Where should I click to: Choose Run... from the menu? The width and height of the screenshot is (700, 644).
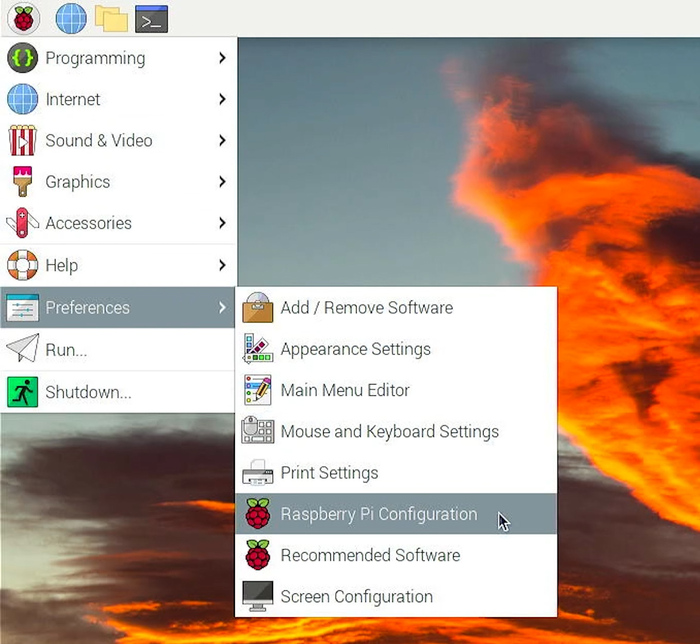[x=118, y=349]
